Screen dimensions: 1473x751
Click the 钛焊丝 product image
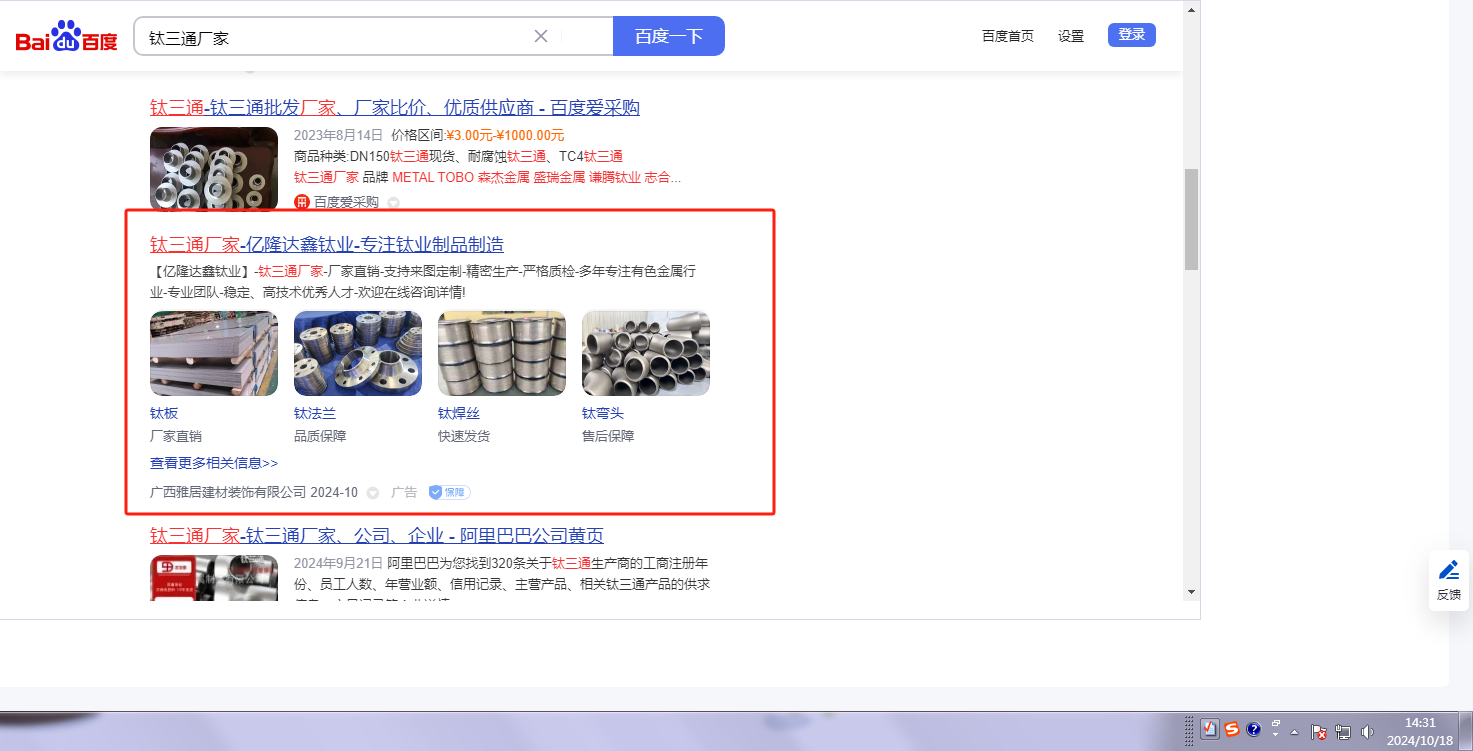coord(502,354)
